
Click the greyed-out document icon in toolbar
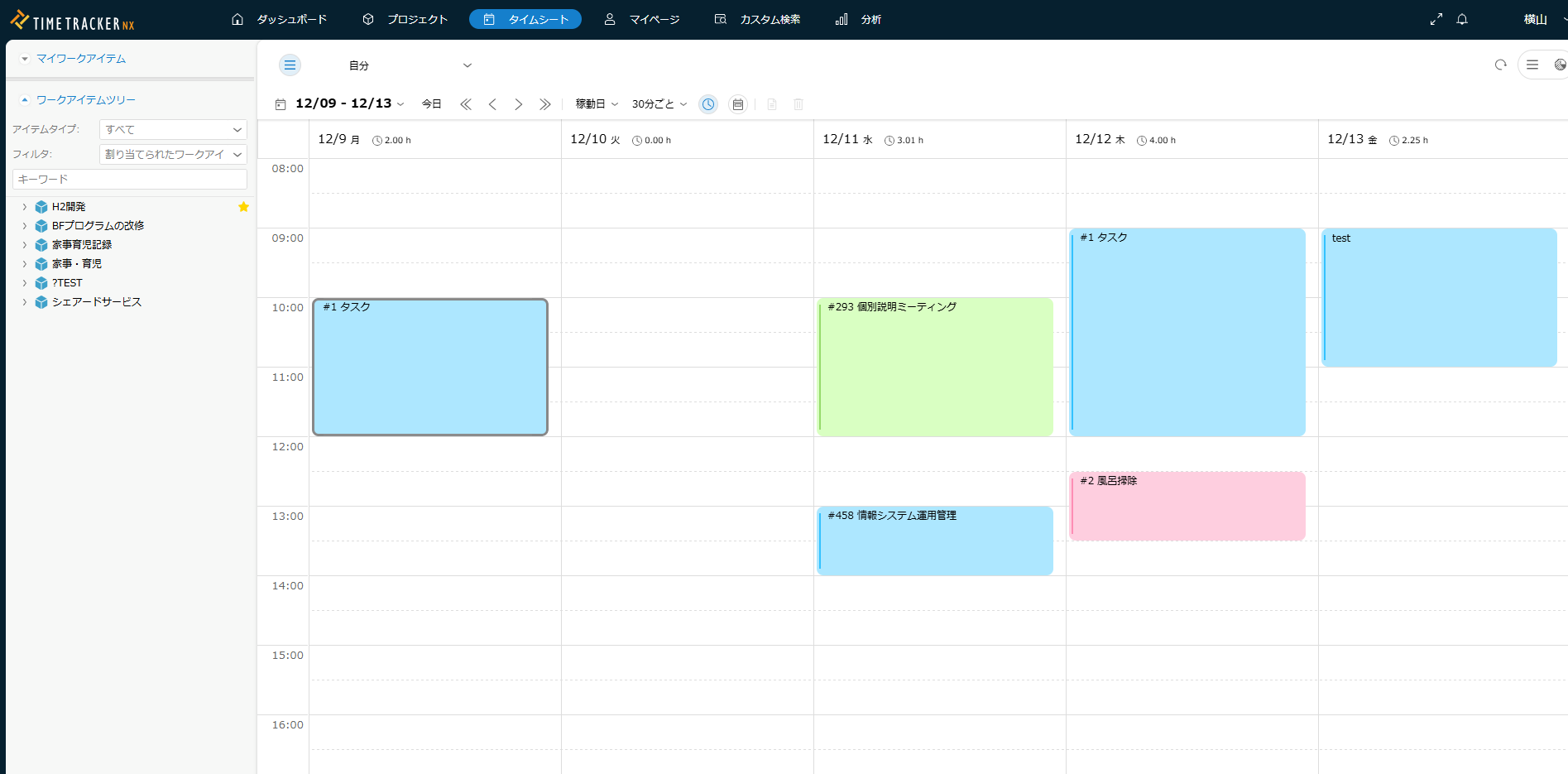pyautogui.click(x=772, y=104)
